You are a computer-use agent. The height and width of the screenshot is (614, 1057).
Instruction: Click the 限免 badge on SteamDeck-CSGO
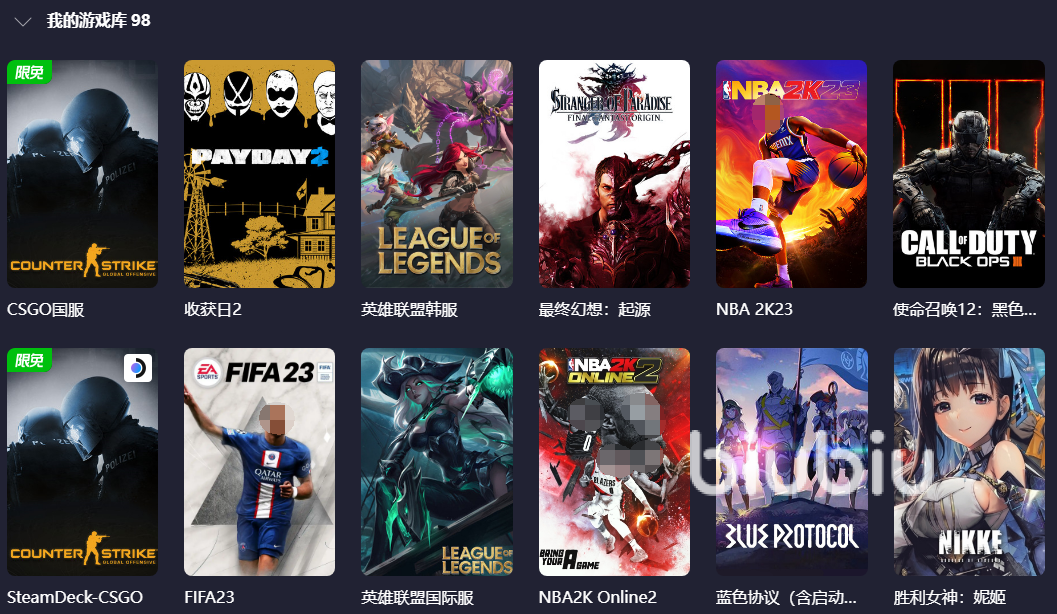click(x=29, y=360)
